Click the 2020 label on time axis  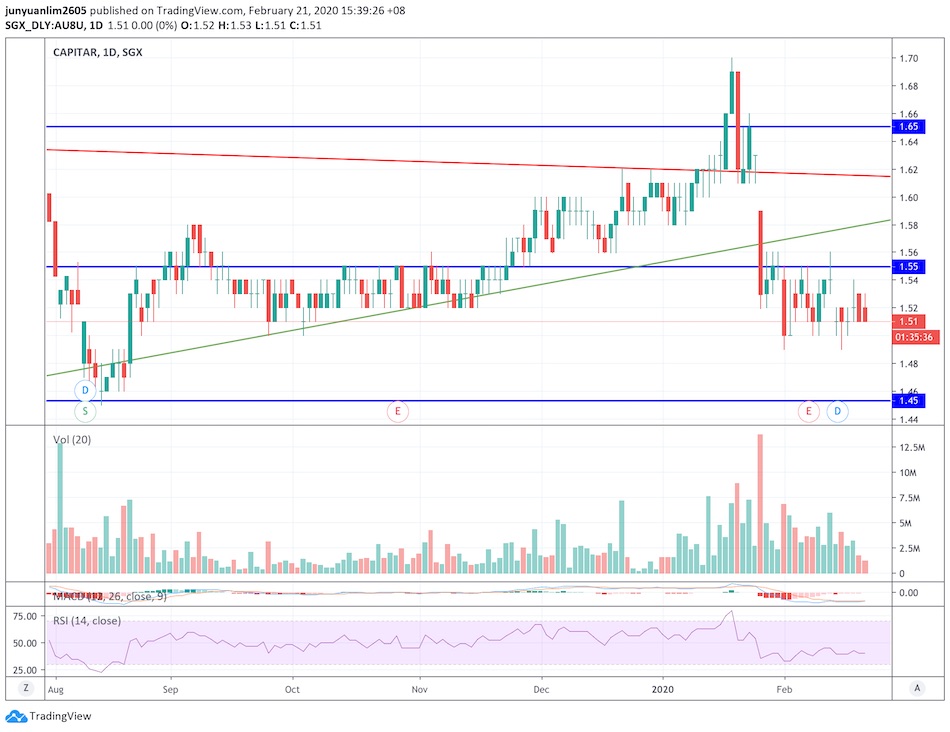[663, 690]
